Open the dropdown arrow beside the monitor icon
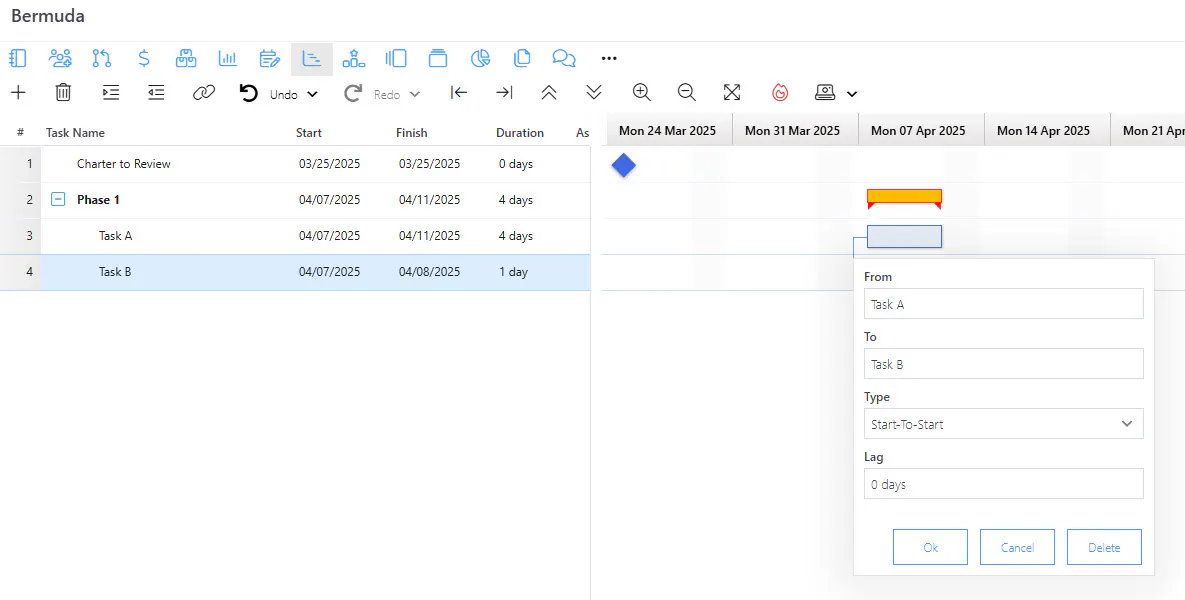Screen dimensions: 1185x600 [x=852, y=94]
